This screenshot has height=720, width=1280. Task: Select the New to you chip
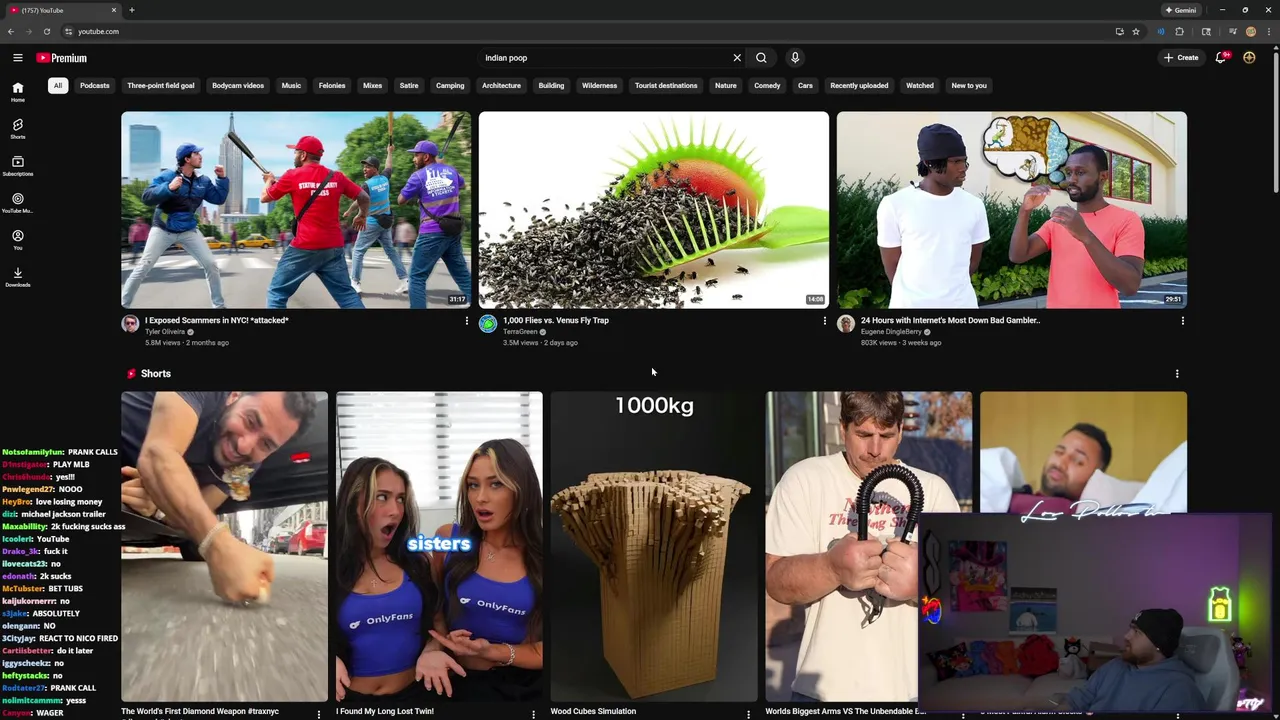(x=969, y=86)
